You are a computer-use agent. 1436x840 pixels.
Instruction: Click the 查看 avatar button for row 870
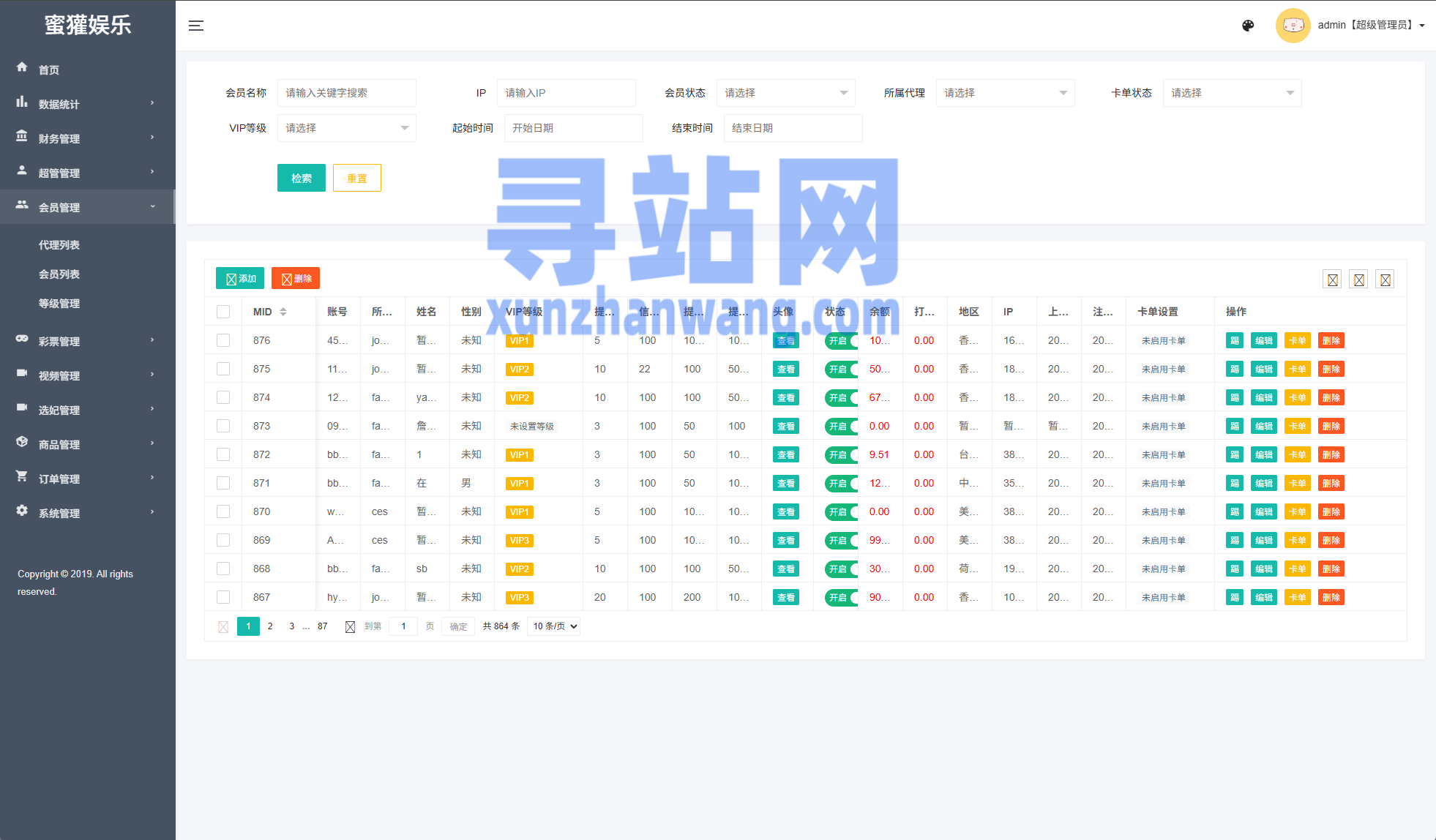785,511
